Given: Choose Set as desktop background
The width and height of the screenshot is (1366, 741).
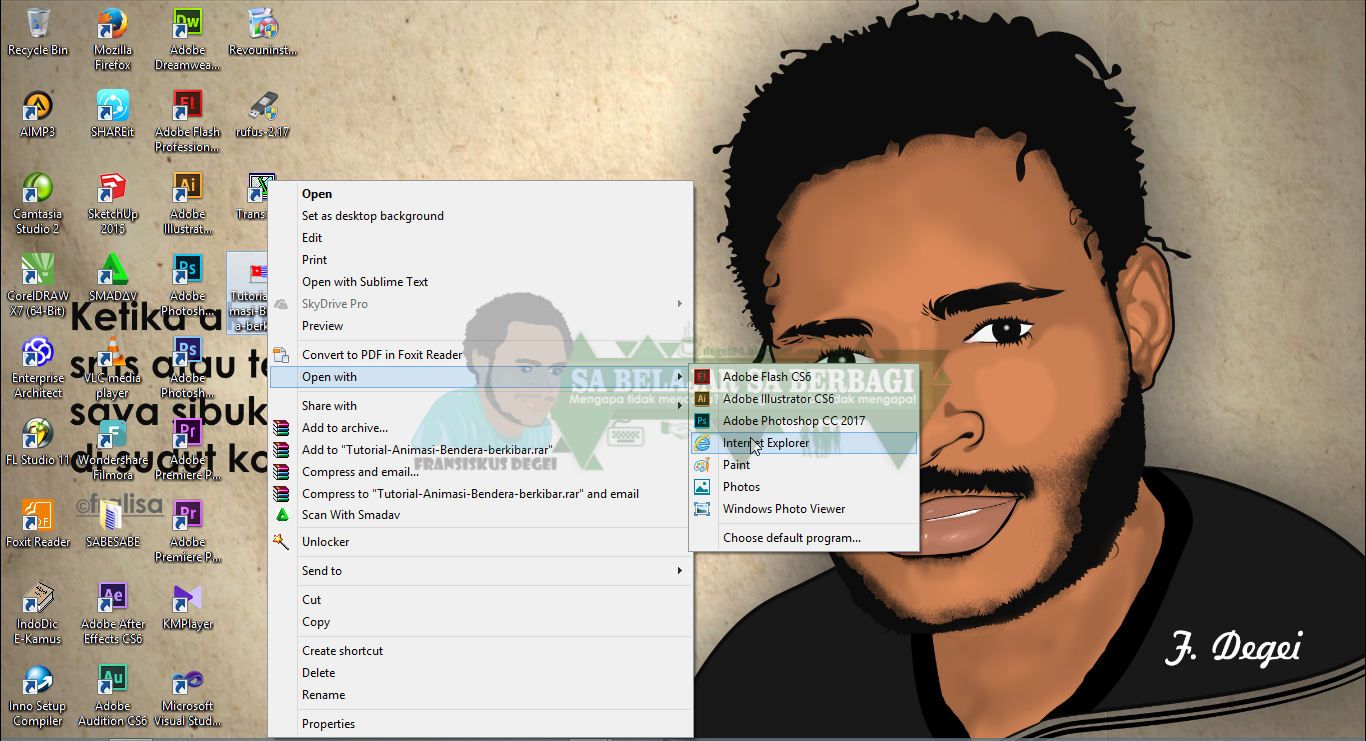Looking at the screenshot, I should [480, 216].
